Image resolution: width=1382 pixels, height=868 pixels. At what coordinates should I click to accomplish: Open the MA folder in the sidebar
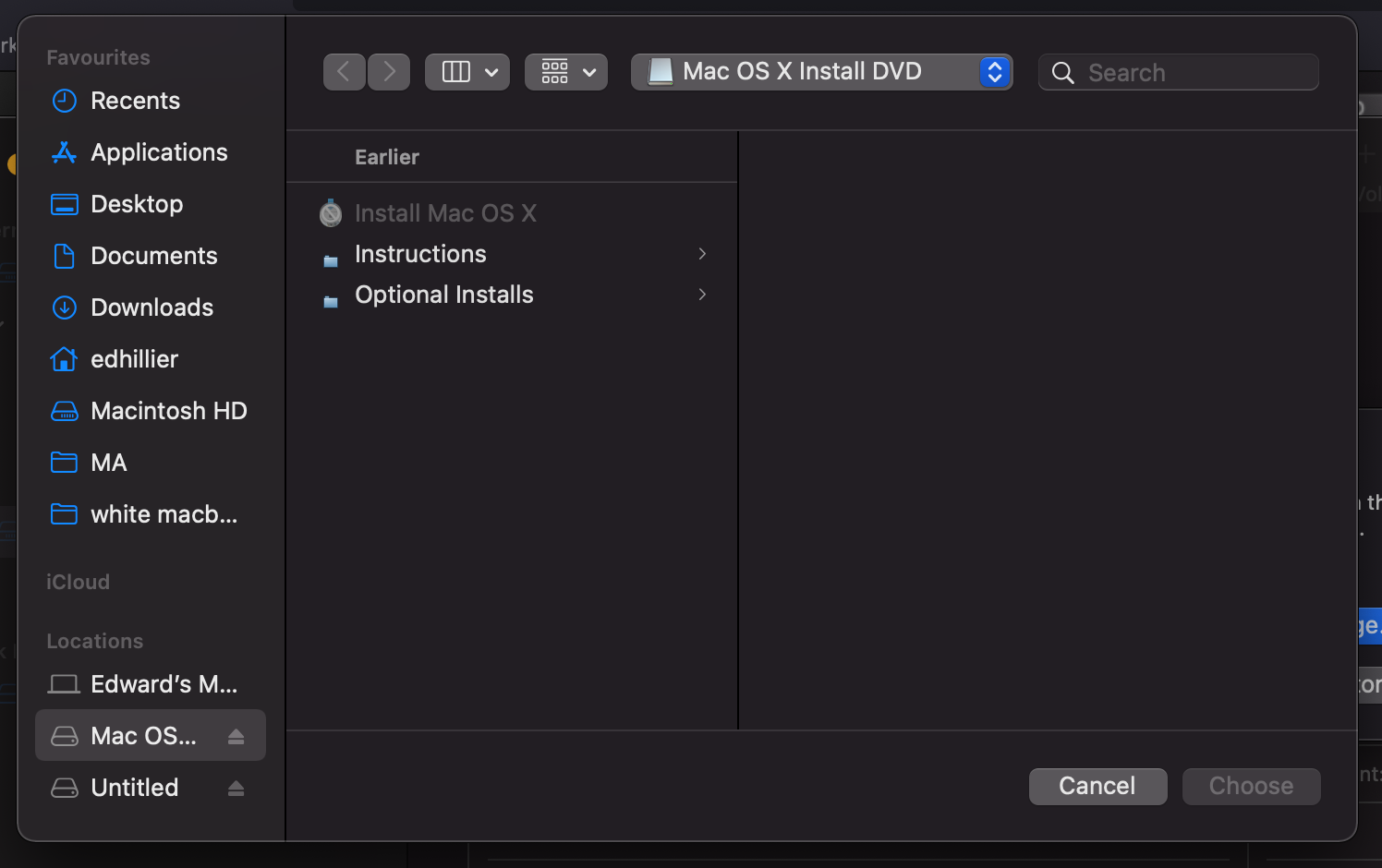[x=151, y=463]
